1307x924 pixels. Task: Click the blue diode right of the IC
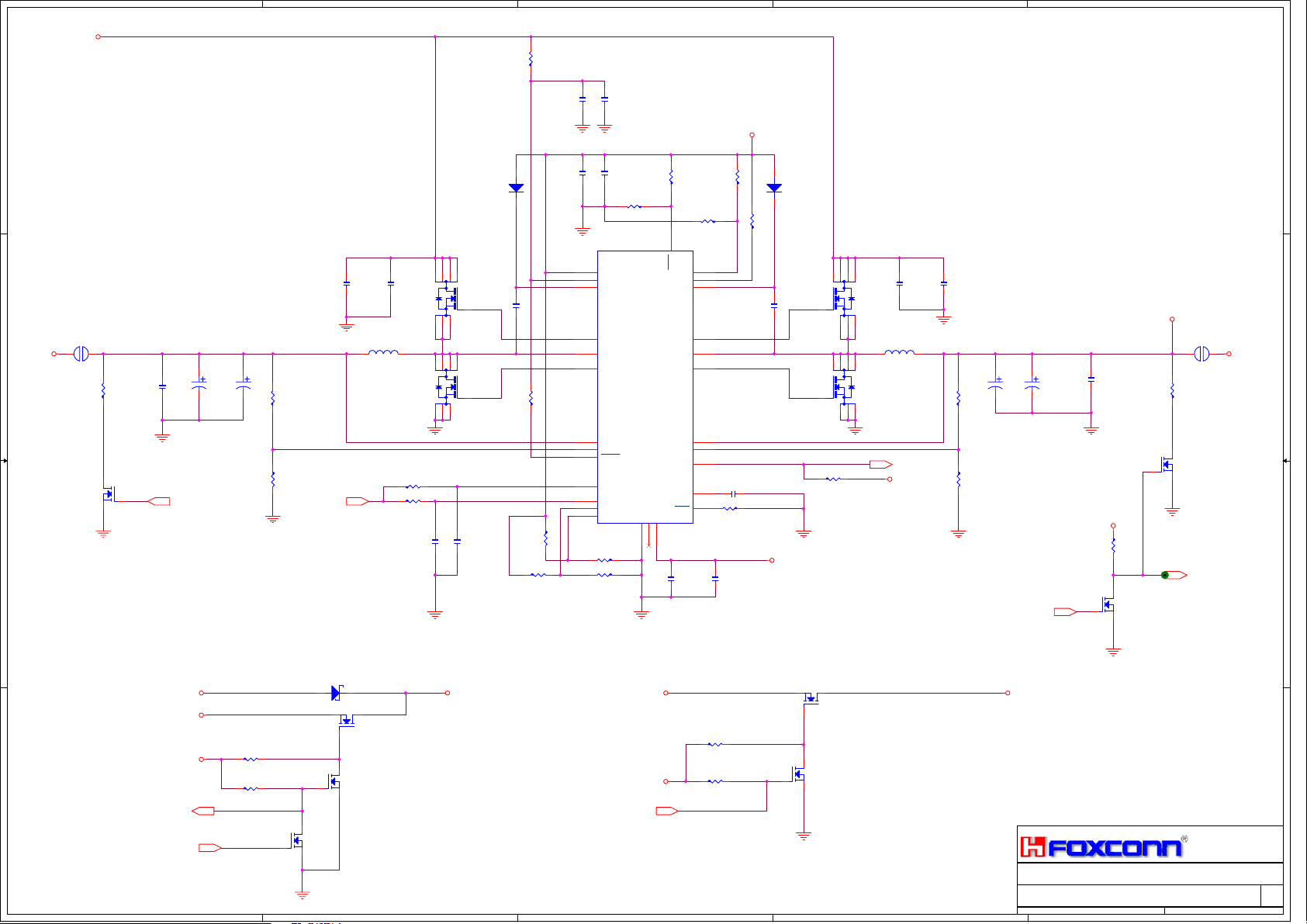click(773, 188)
